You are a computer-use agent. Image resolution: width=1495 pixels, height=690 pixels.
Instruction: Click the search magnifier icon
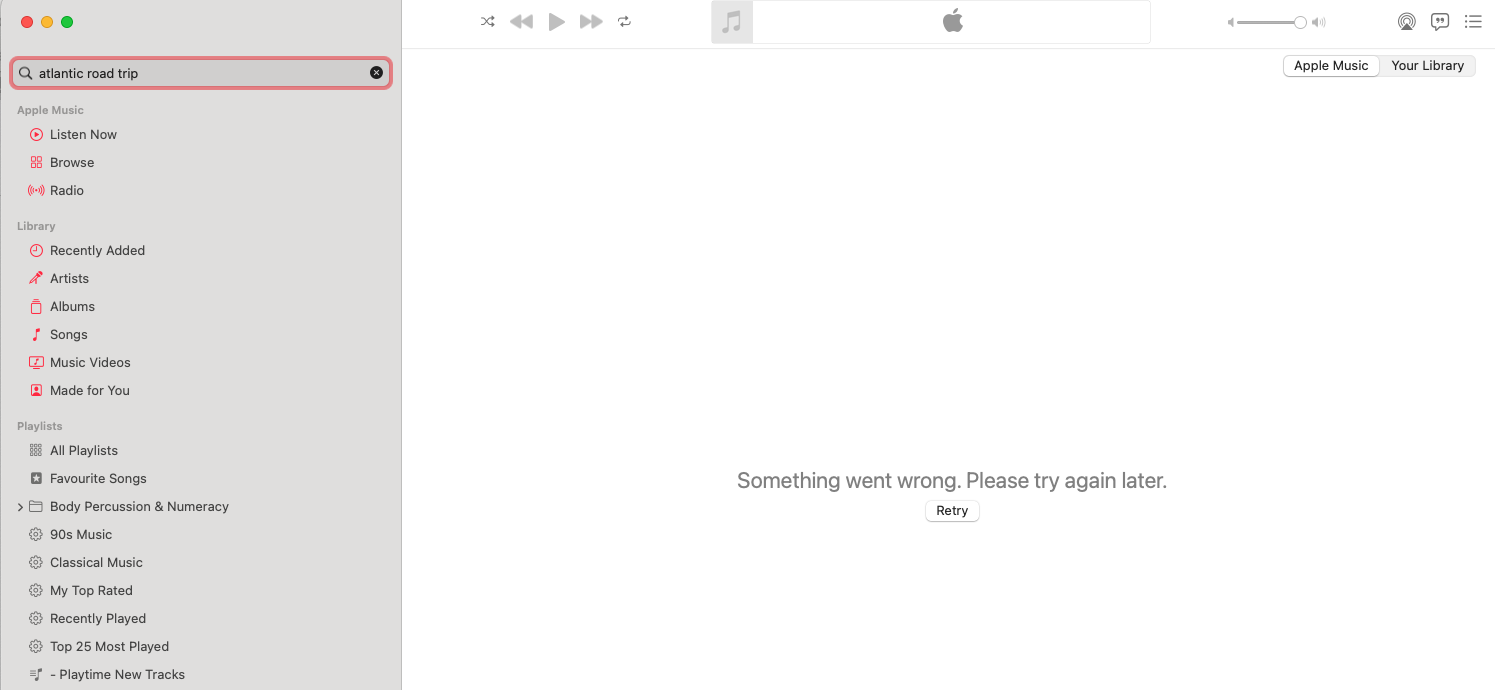click(26, 73)
